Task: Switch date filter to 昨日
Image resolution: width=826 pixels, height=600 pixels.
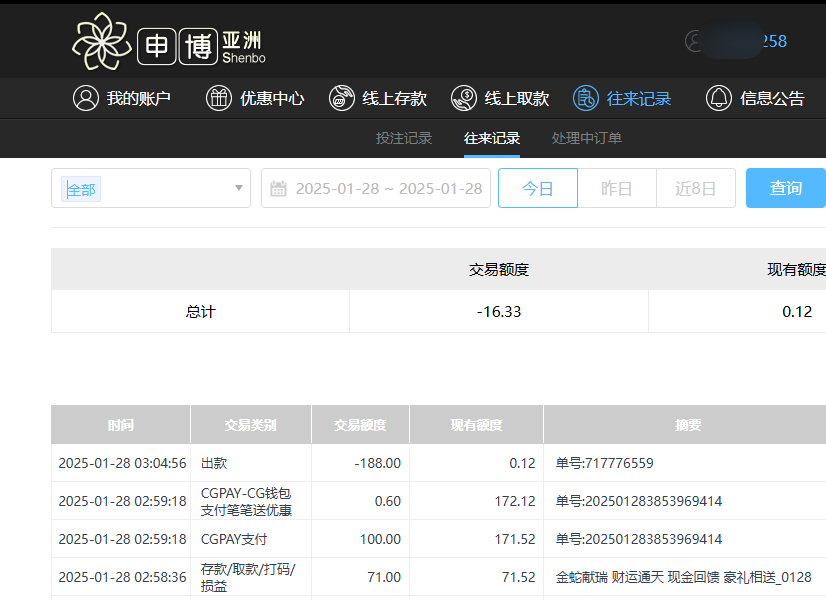Action: (x=617, y=188)
